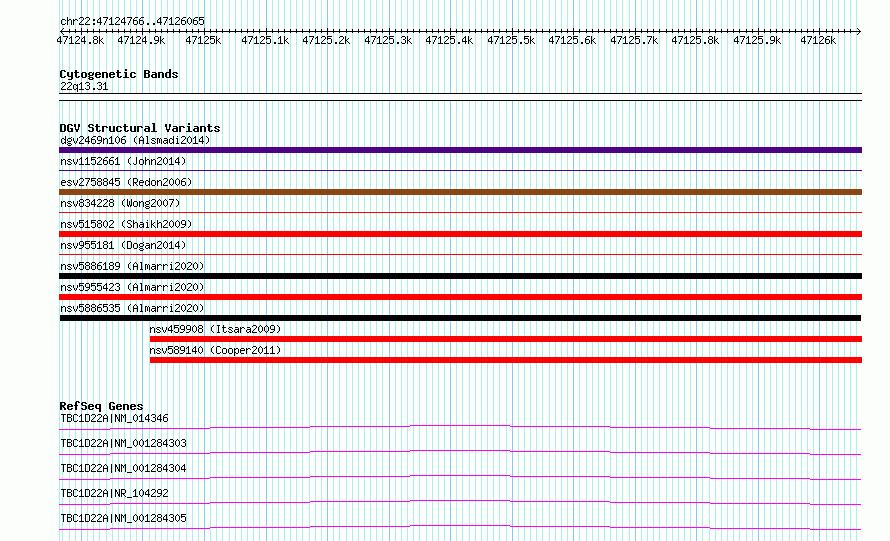
Task: Click the 47125.2k ruler tick label
Action: (326, 40)
